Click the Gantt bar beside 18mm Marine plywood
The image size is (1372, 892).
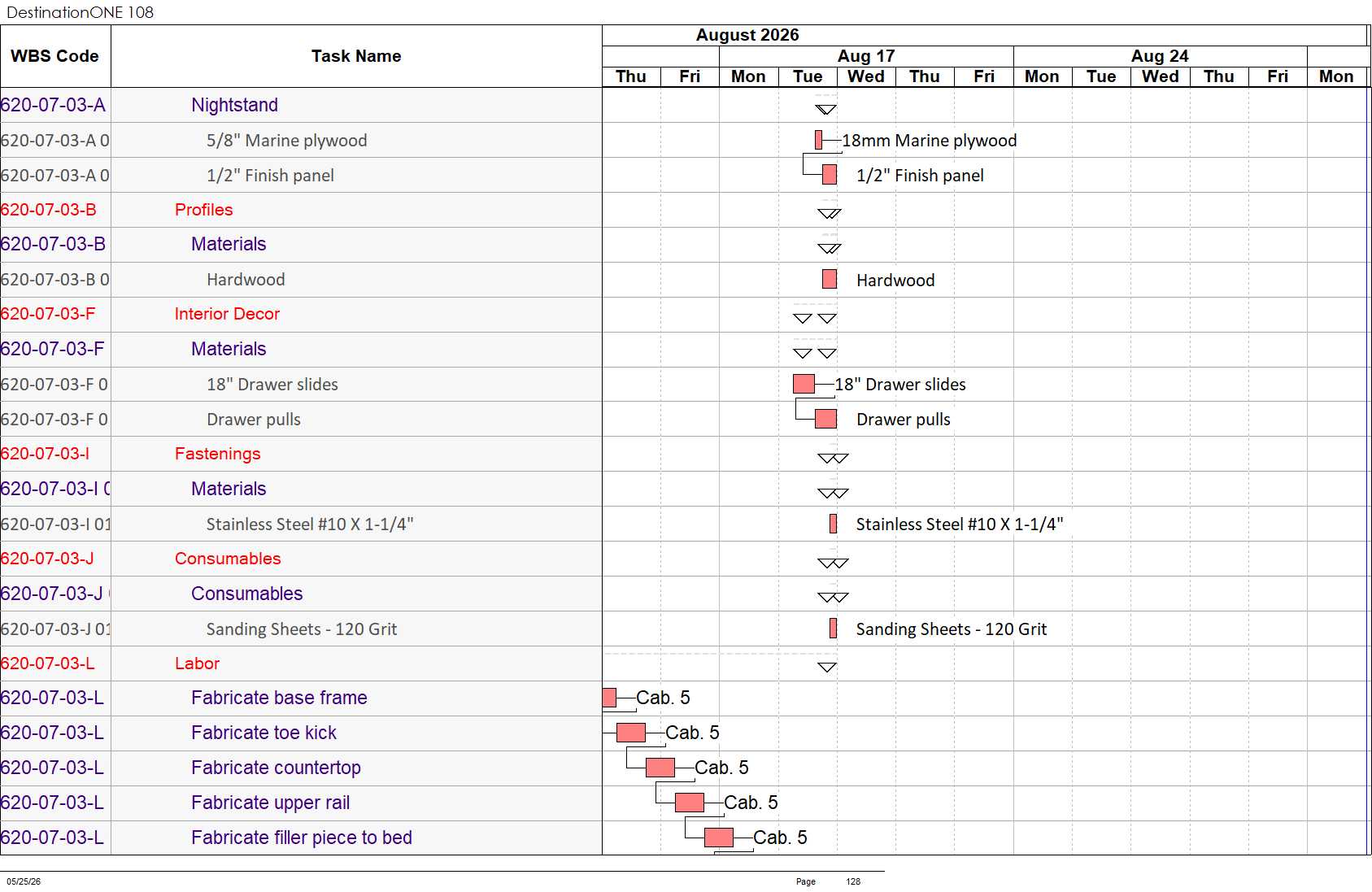[818, 140]
